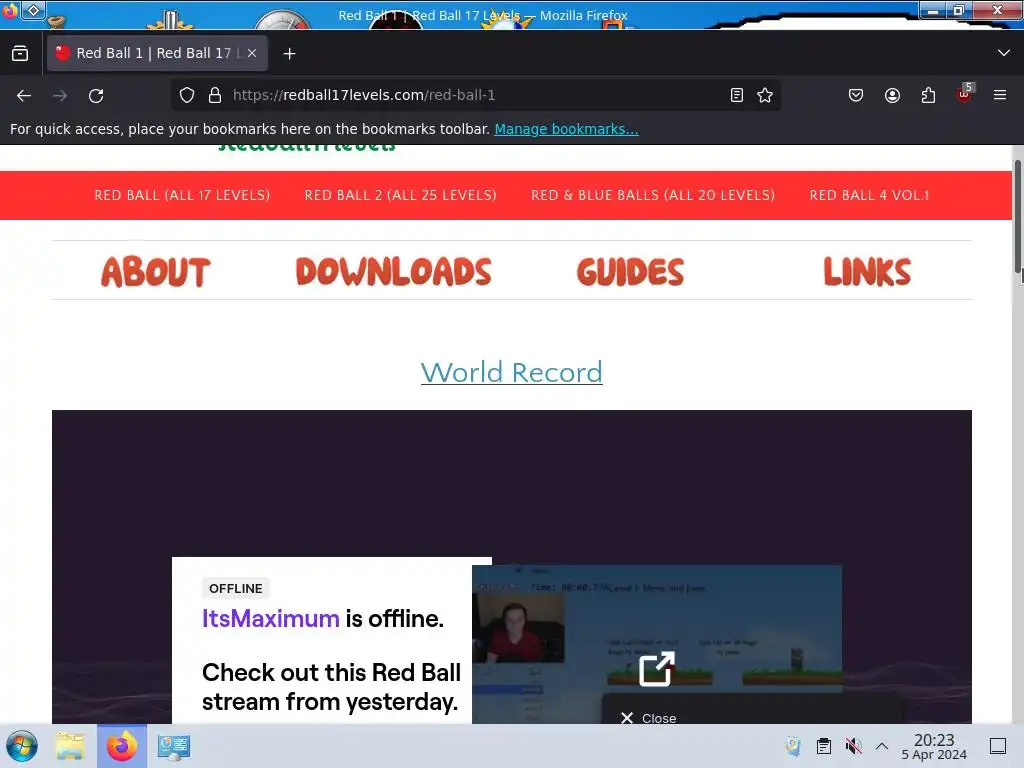Open the Firefox View icon
Image resolution: width=1024 pixels, height=768 pixels.
[x=20, y=54]
